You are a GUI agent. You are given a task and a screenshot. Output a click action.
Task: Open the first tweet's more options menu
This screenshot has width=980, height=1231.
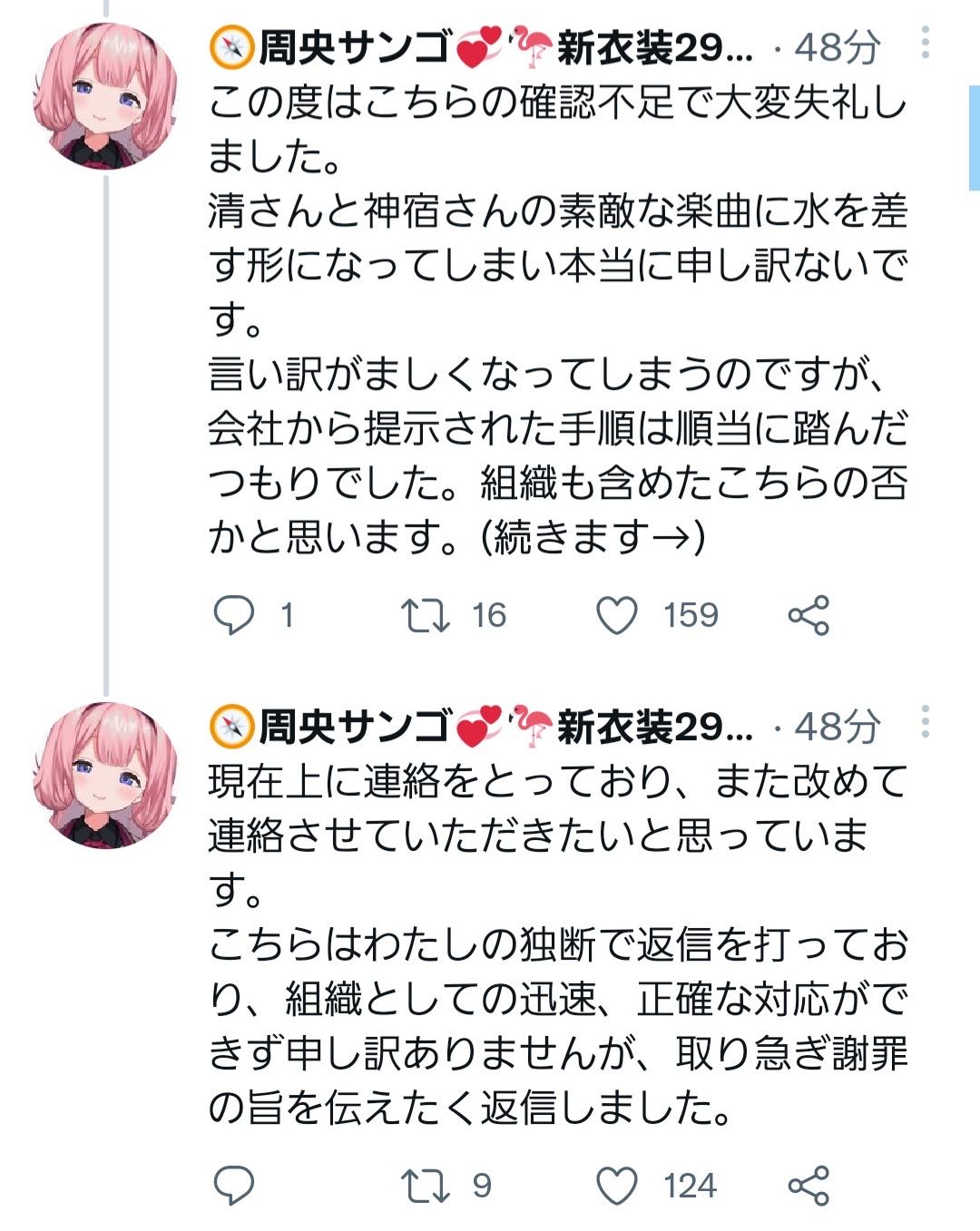point(925,43)
